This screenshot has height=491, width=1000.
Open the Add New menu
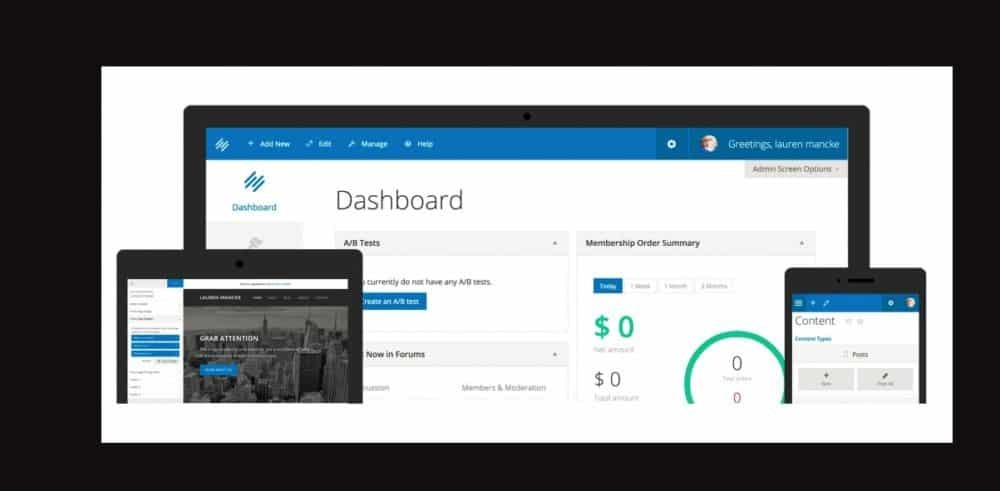(268, 144)
